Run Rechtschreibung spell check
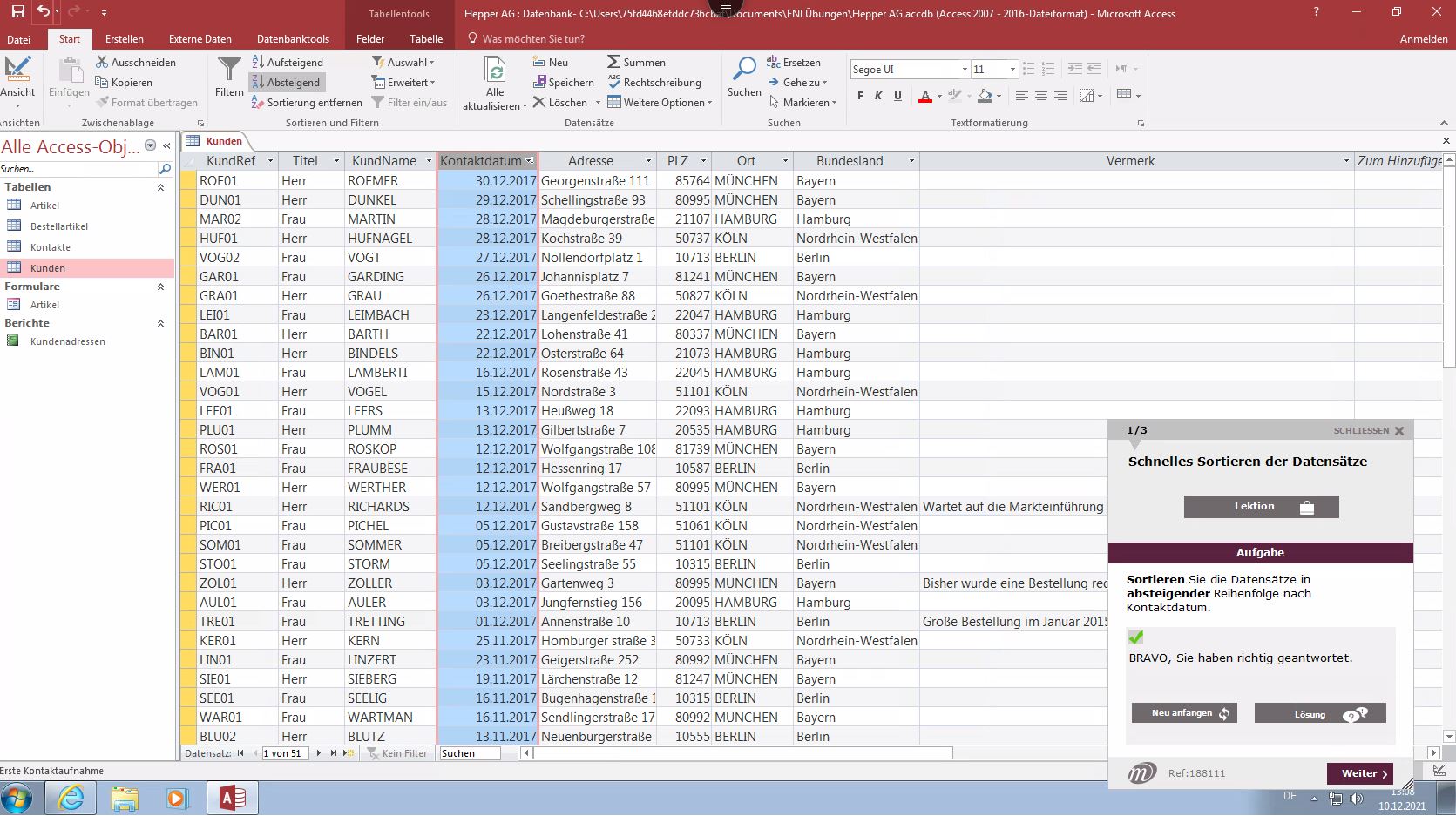Screen dimensions: 1456x816 coord(654,83)
